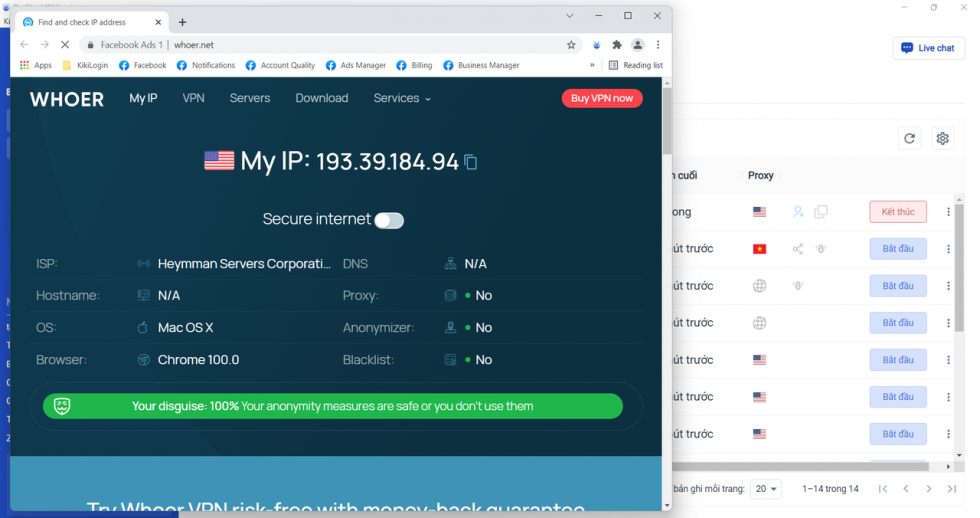Open settings gear in background window
This screenshot has height=518, width=980.
click(x=942, y=138)
